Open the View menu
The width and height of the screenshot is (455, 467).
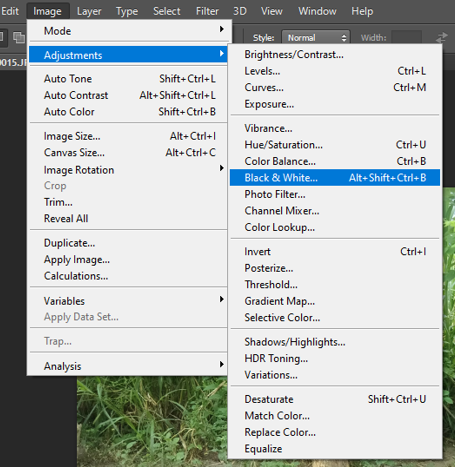pos(272,11)
